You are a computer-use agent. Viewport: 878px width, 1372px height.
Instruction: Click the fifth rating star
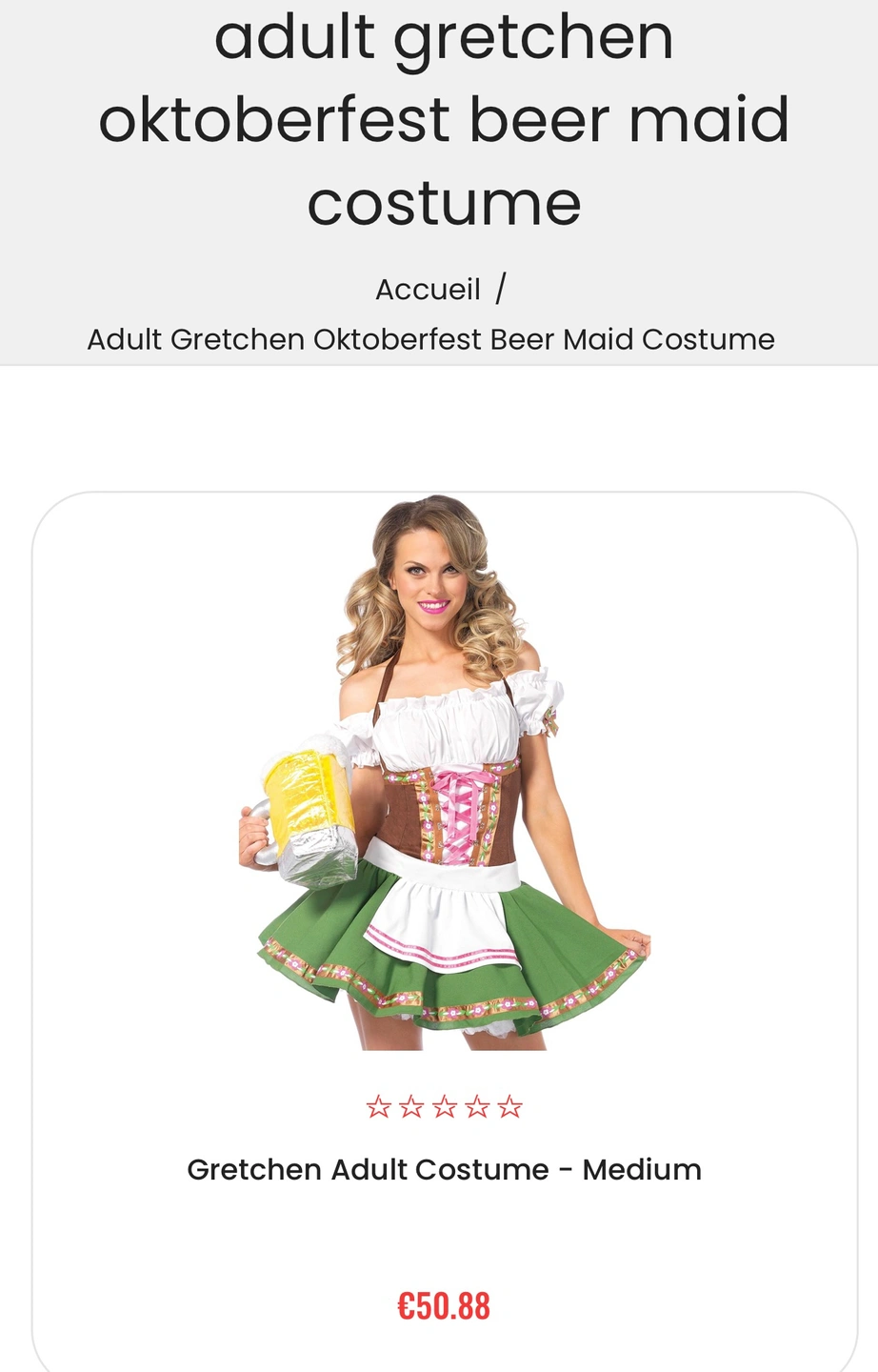pyautogui.click(x=510, y=1106)
